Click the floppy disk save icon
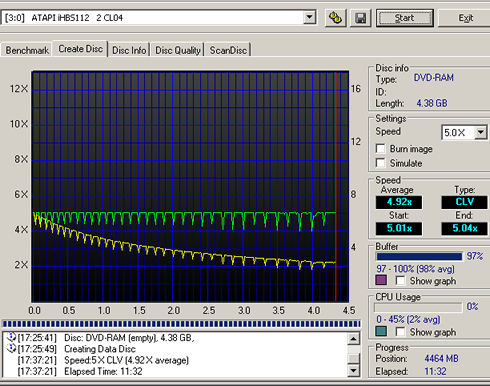The image size is (490, 386). click(x=361, y=18)
